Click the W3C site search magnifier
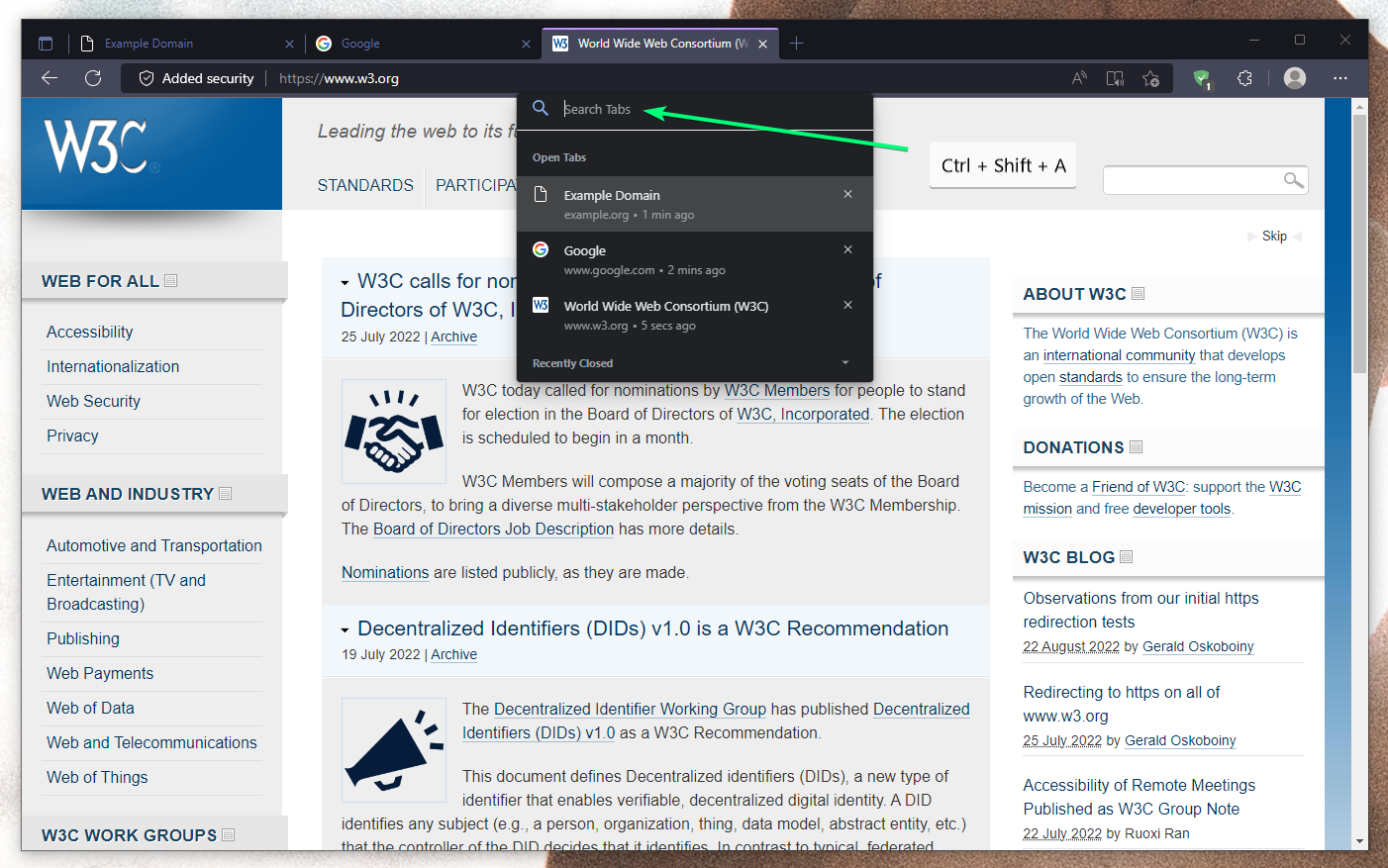The image size is (1388, 868). coord(1293,179)
